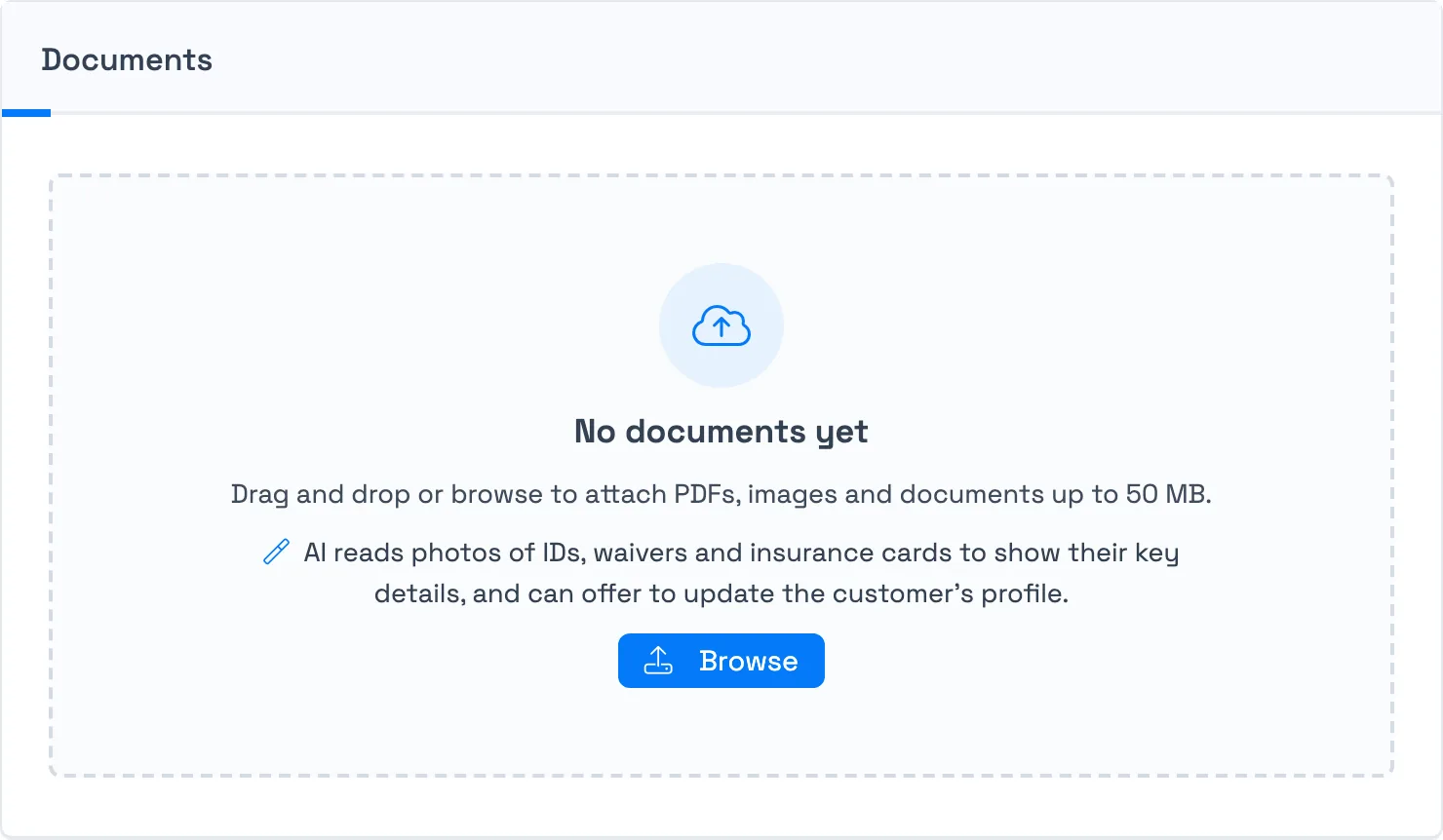Click the "Drag and drop or browse" instruction text
1443x840 pixels.
721,494
